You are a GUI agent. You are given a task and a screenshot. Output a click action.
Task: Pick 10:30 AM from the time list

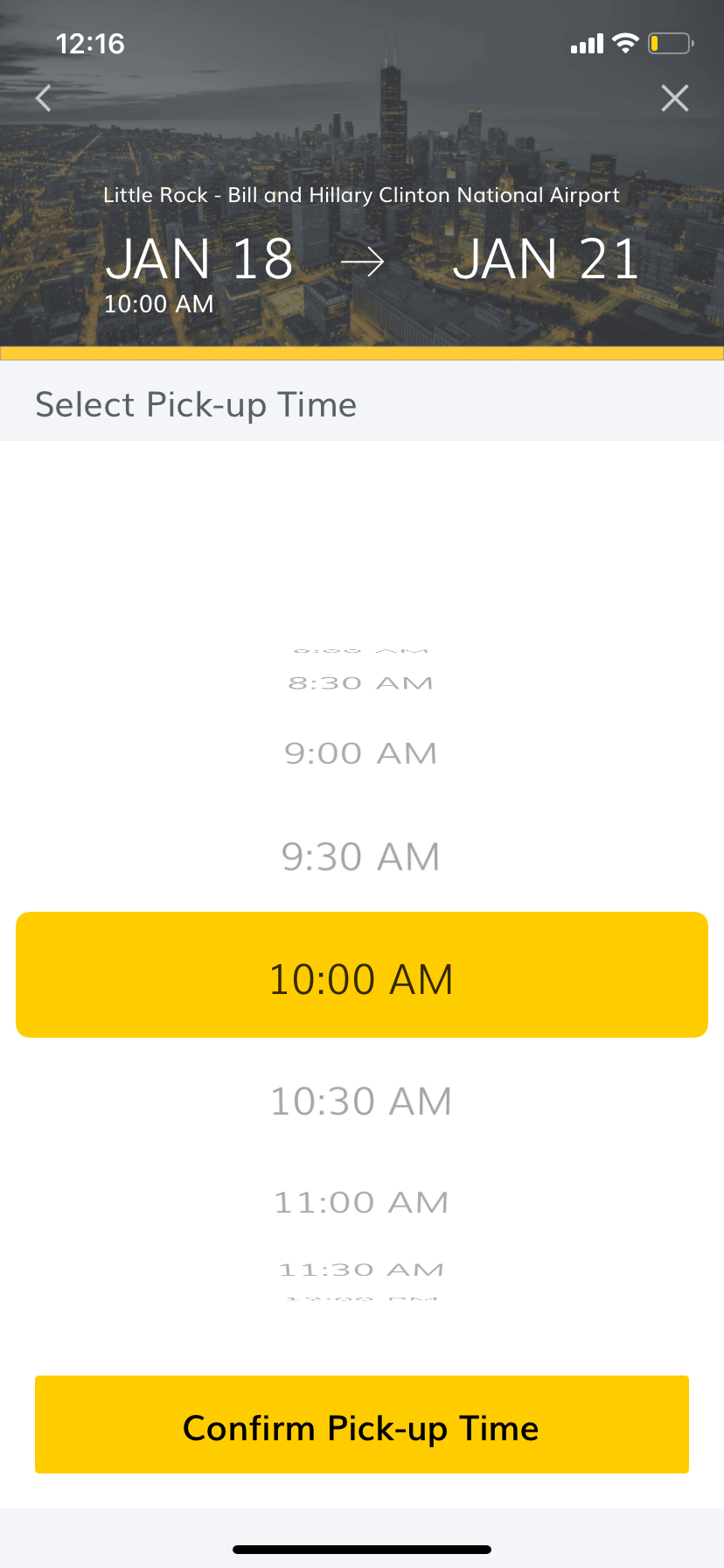pyautogui.click(x=361, y=1101)
